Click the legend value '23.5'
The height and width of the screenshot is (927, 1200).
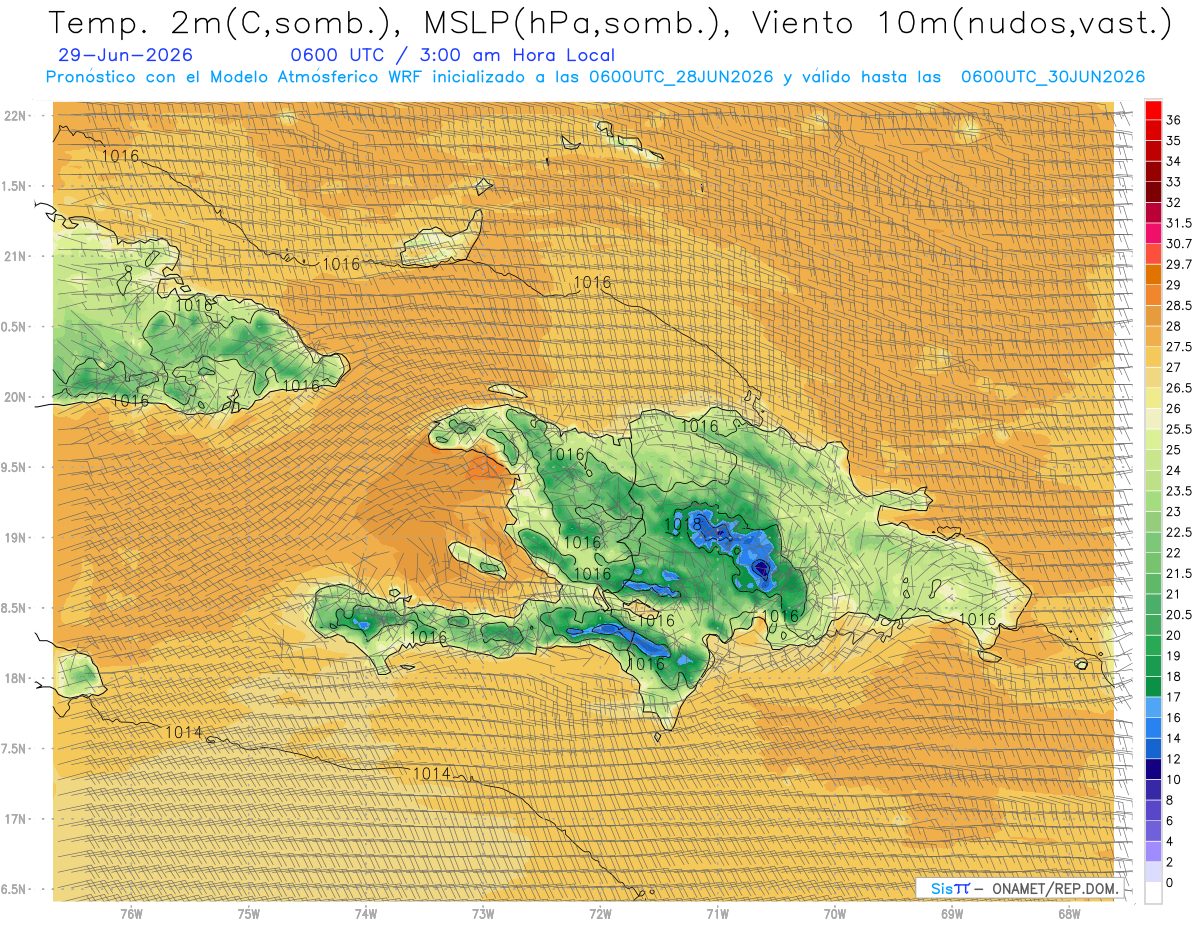tap(1179, 491)
